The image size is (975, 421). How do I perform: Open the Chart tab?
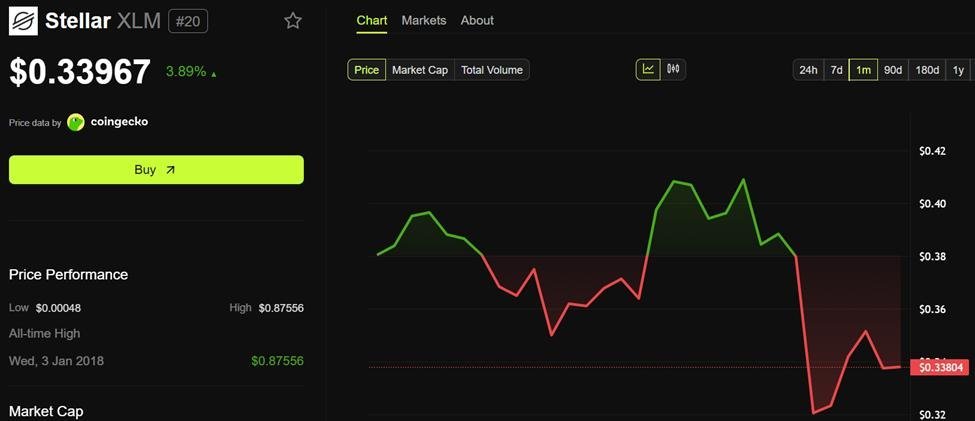coord(372,20)
